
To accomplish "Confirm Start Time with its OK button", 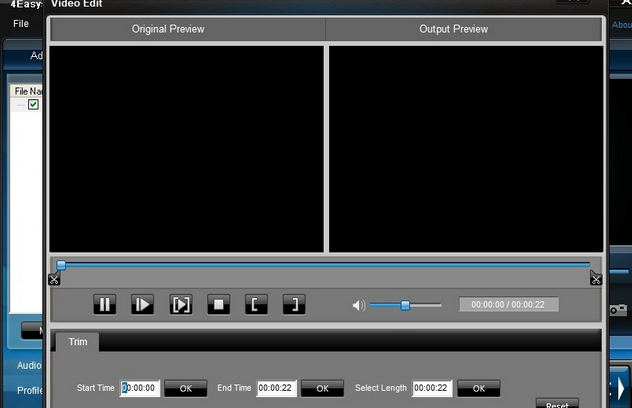I will (x=186, y=388).
